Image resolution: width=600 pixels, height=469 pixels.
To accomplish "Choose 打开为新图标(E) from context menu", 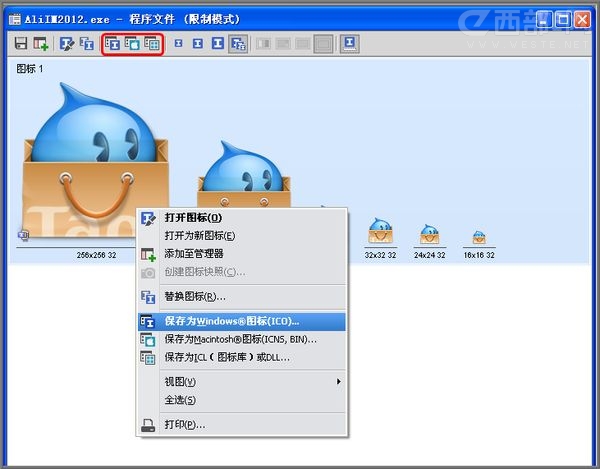I will pos(200,235).
